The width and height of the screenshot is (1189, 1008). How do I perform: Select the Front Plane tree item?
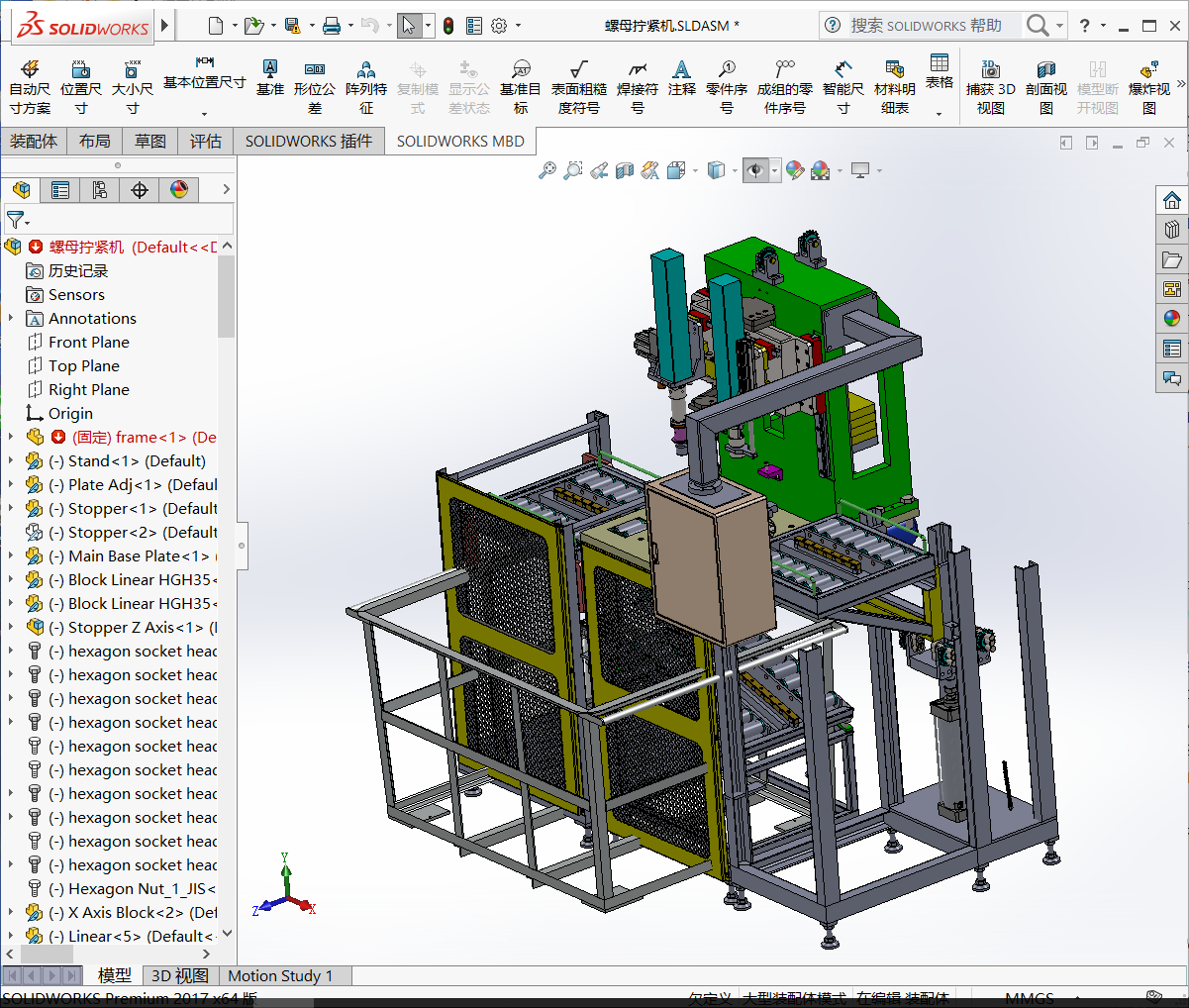click(88, 342)
